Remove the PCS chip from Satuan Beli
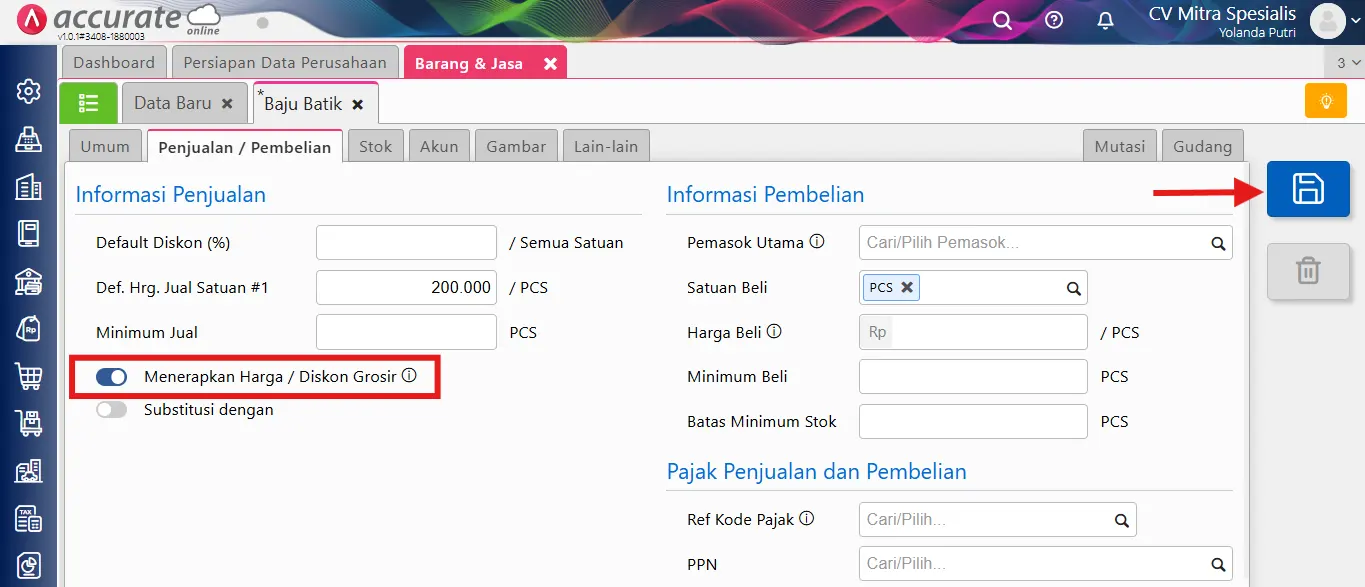1365x587 pixels. [906, 286]
